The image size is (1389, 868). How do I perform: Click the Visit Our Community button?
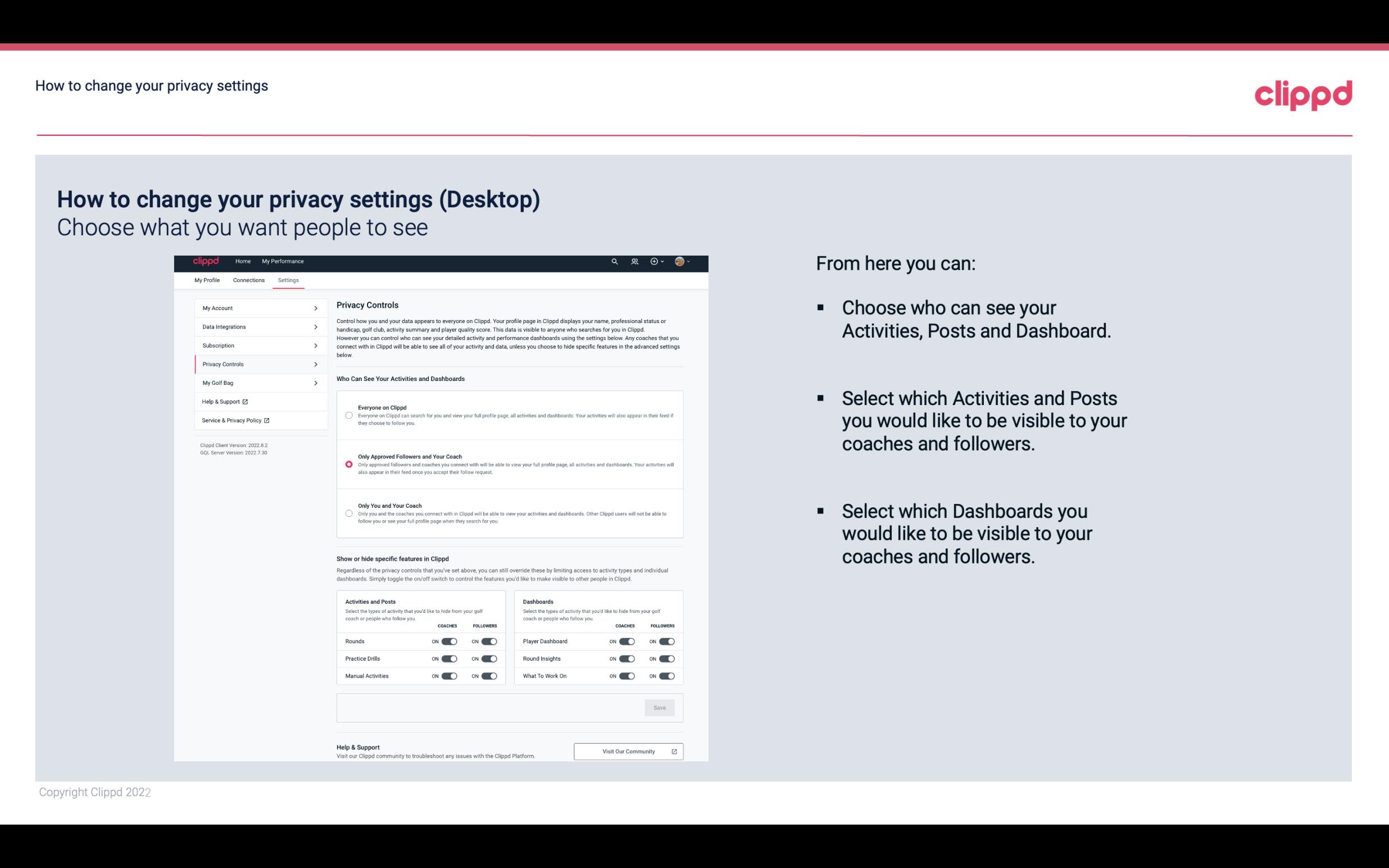coord(628,751)
